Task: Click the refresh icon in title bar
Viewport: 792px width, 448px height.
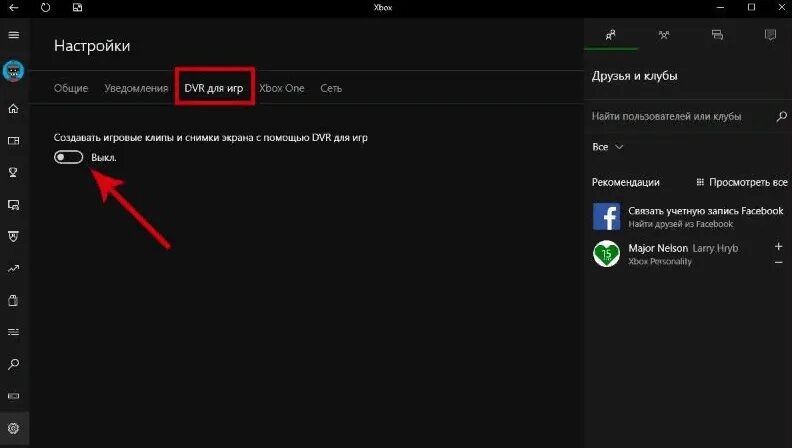Action: pos(45,8)
